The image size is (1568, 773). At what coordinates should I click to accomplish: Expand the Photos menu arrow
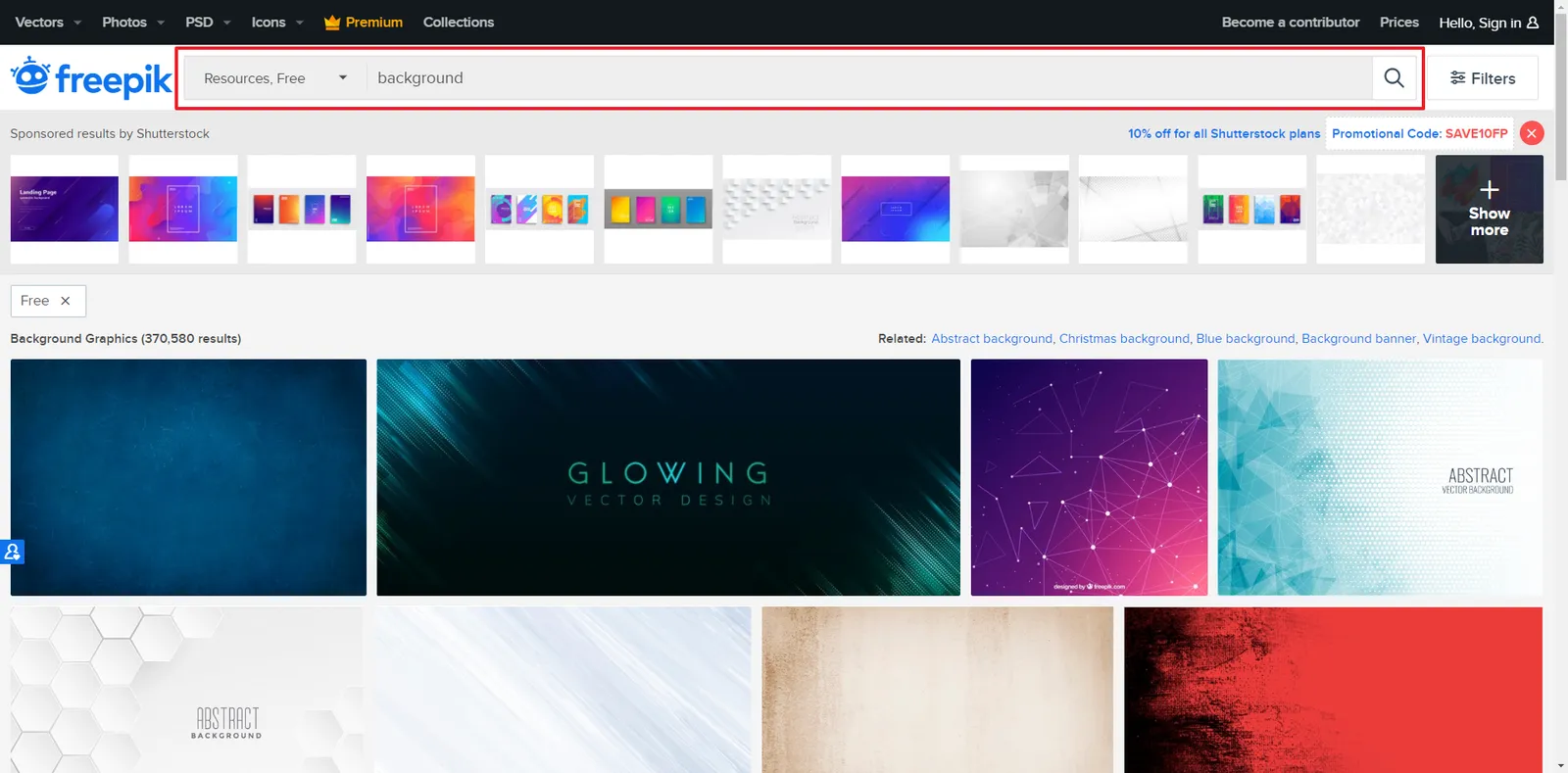(x=161, y=23)
